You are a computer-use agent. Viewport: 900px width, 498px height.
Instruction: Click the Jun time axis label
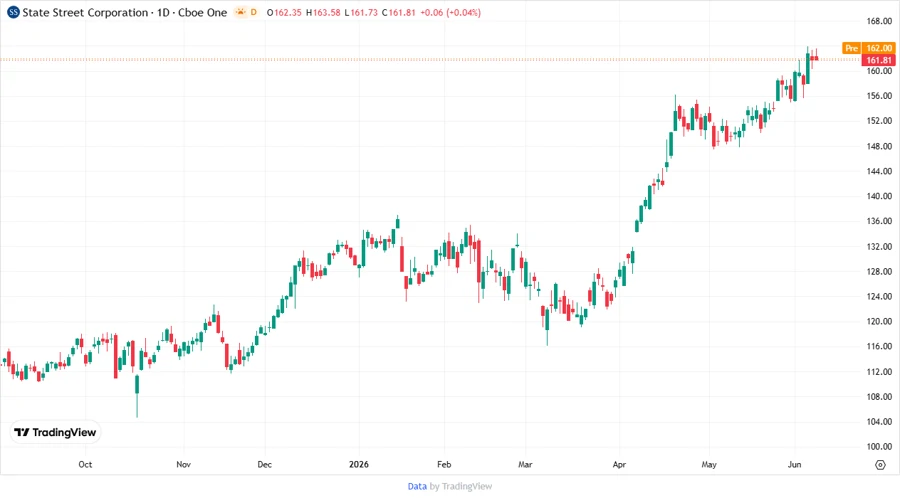[794, 464]
